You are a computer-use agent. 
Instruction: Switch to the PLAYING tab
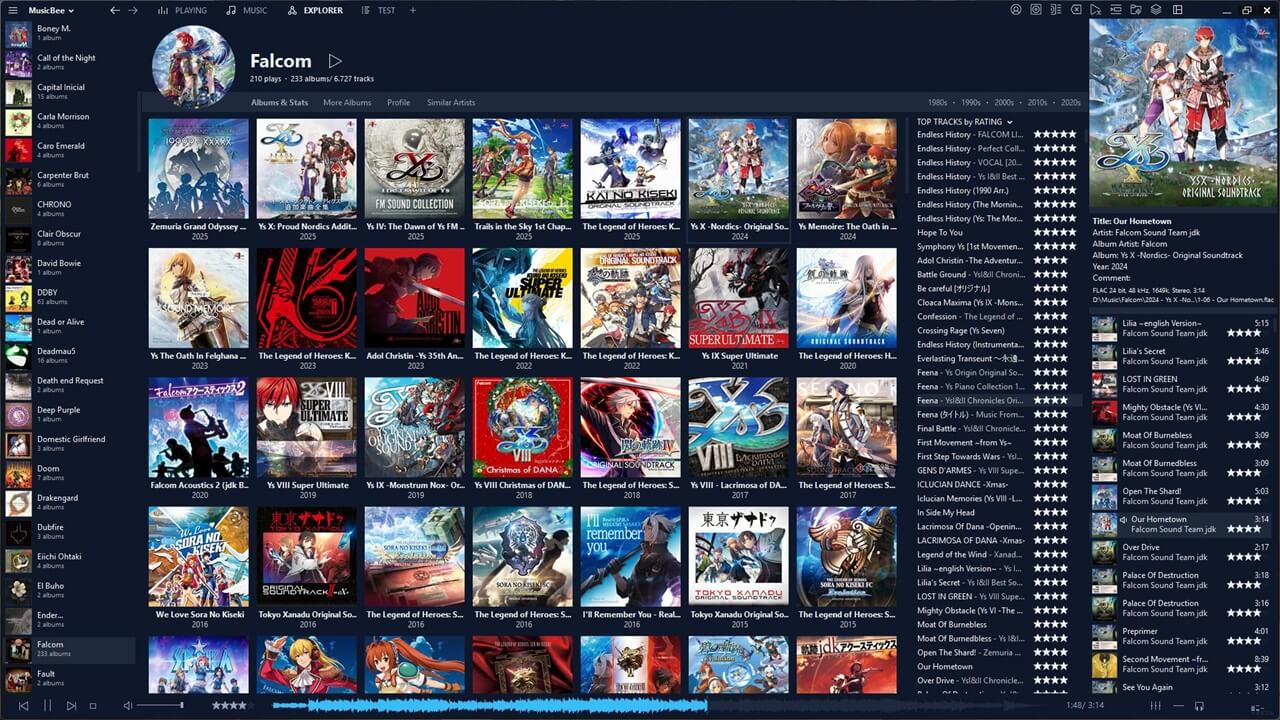(x=183, y=10)
